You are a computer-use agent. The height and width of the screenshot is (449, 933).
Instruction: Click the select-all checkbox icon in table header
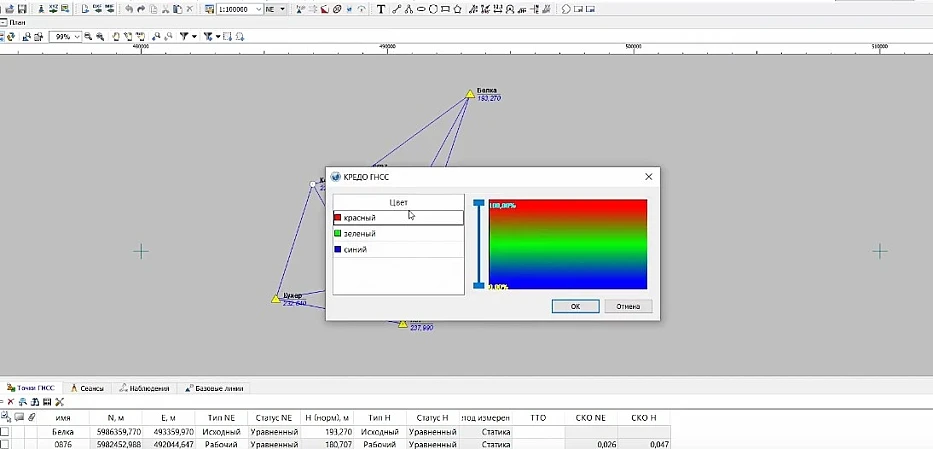coord(5,417)
